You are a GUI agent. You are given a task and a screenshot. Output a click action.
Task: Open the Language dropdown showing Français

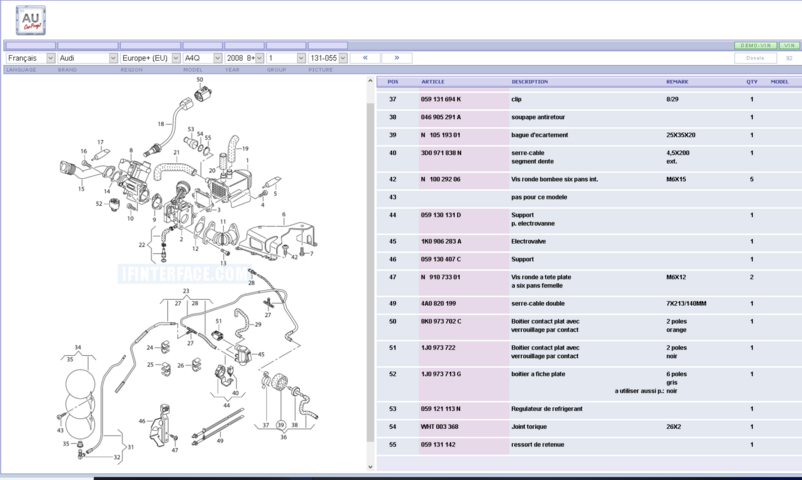click(x=30, y=58)
